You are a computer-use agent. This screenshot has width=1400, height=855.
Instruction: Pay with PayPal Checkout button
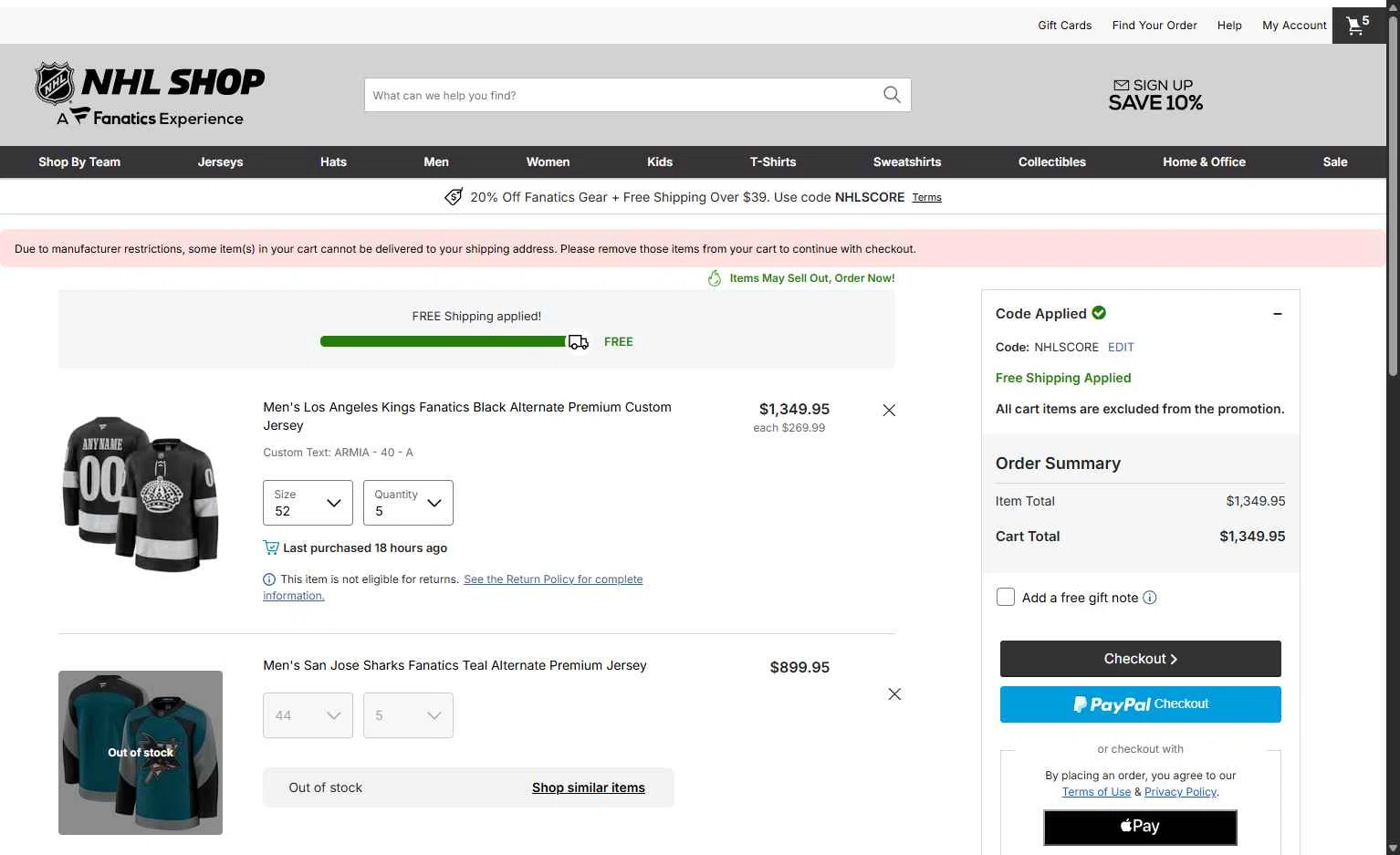click(1141, 704)
